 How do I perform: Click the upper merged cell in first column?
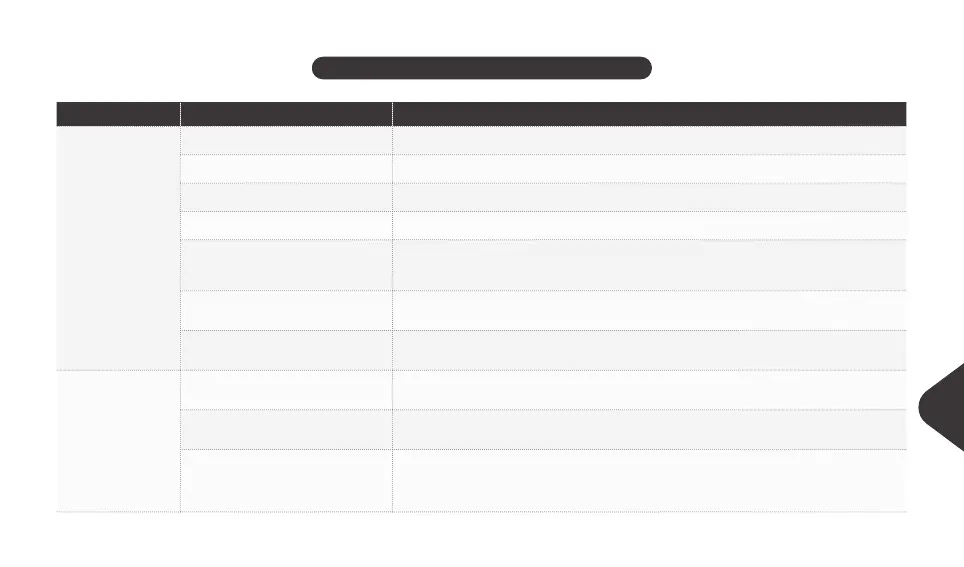pyautogui.click(x=118, y=248)
